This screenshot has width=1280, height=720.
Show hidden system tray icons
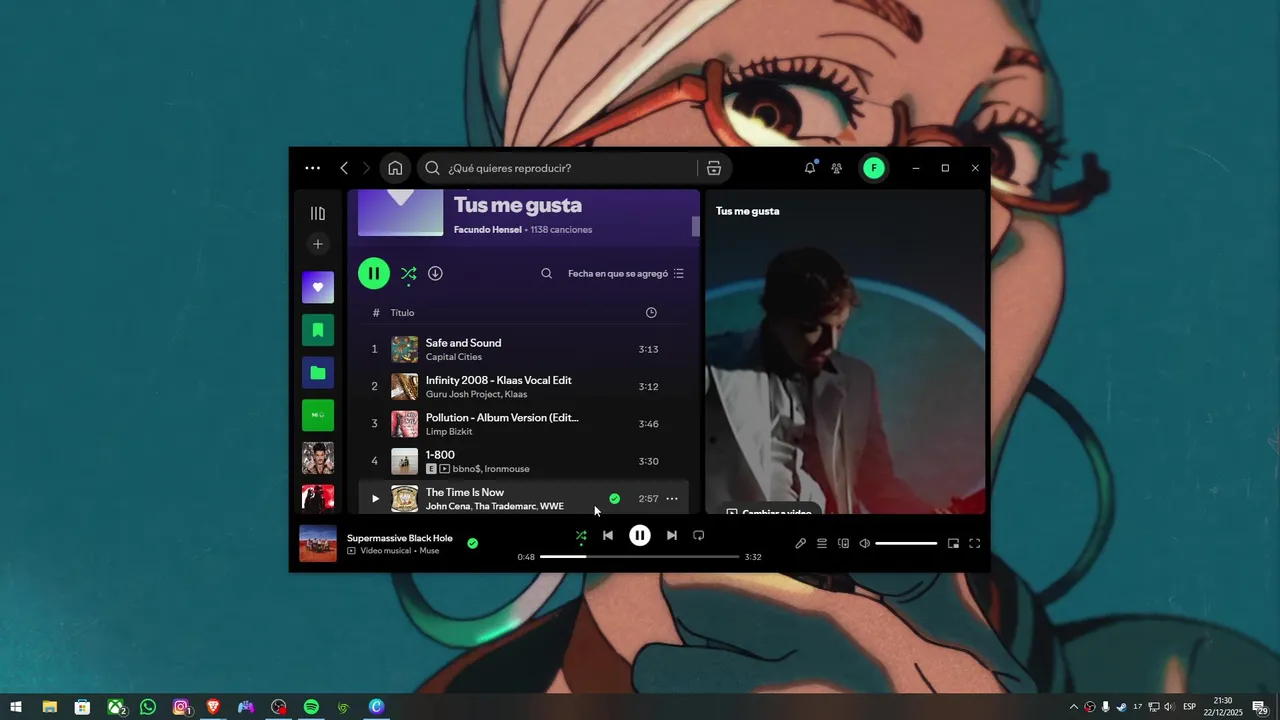click(x=1074, y=707)
